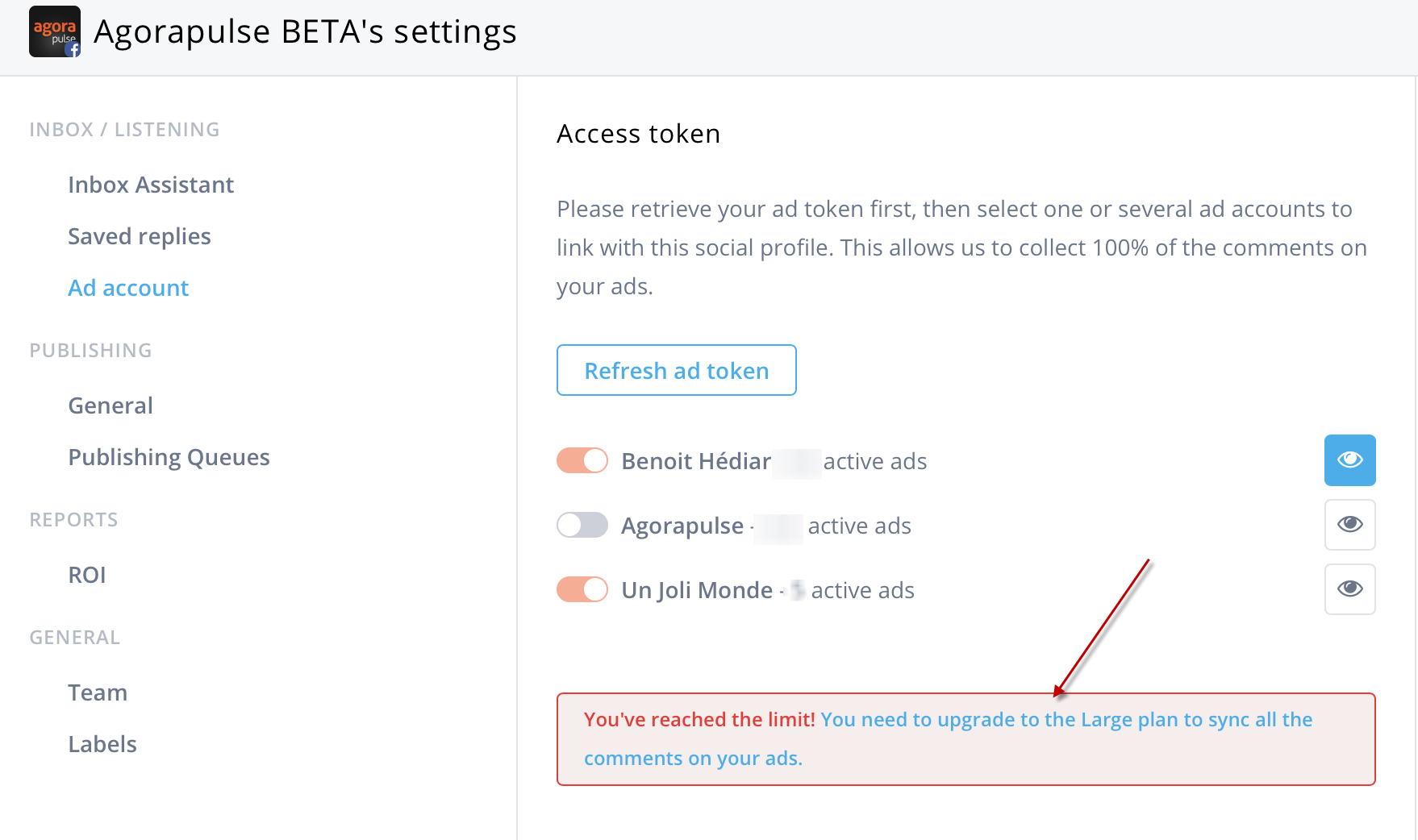Click the eye icon for Benoit Hédiar account
Viewport: 1418px width, 840px height.
coord(1349,460)
